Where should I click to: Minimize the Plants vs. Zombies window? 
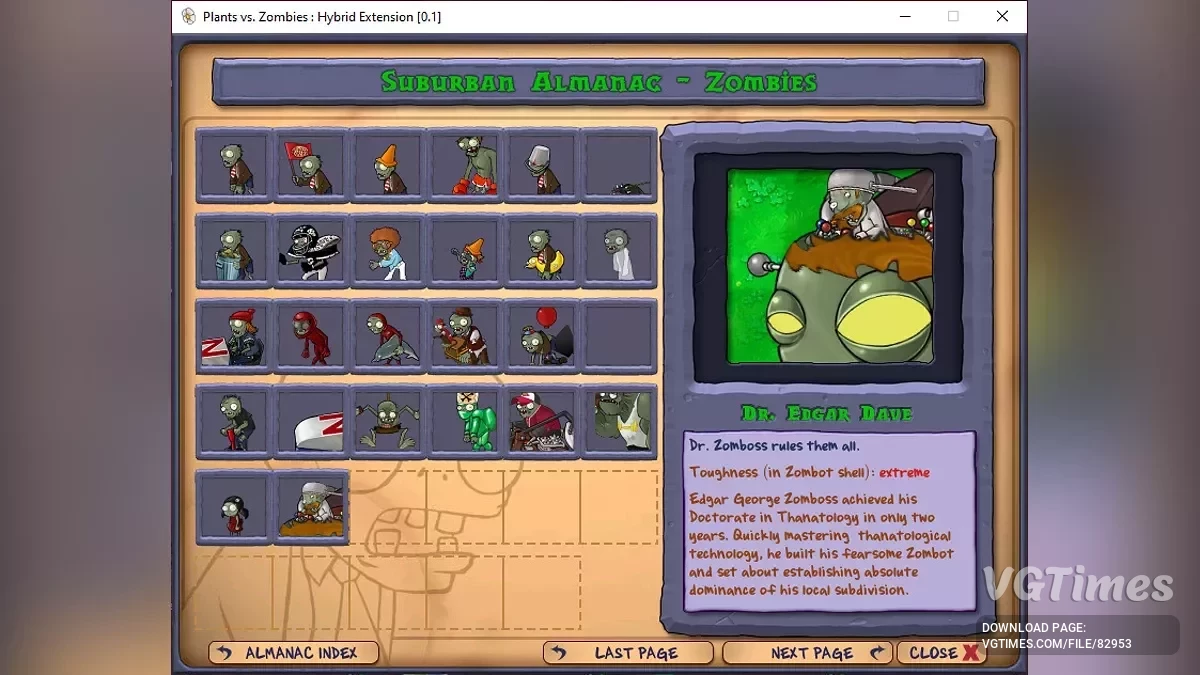[904, 16]
